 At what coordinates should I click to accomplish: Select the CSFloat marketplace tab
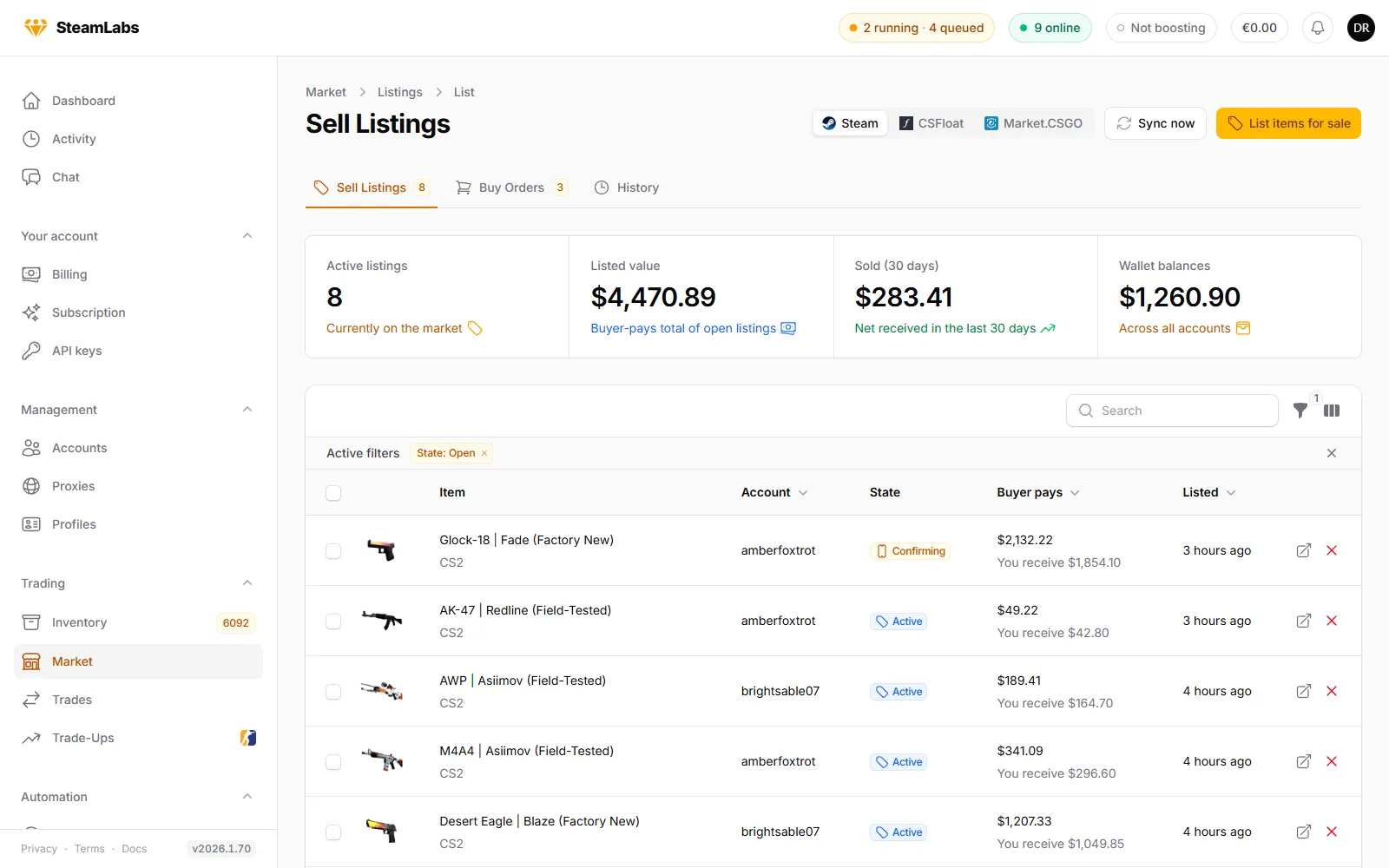pyautogui.click(x=931, y=123)
